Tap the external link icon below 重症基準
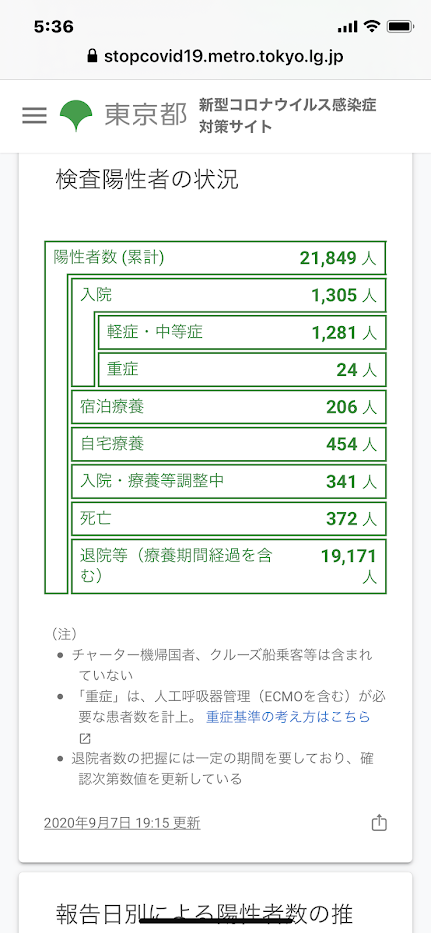Image resolution: width=431 pixels, height=933 pixels. click(85, 738)
